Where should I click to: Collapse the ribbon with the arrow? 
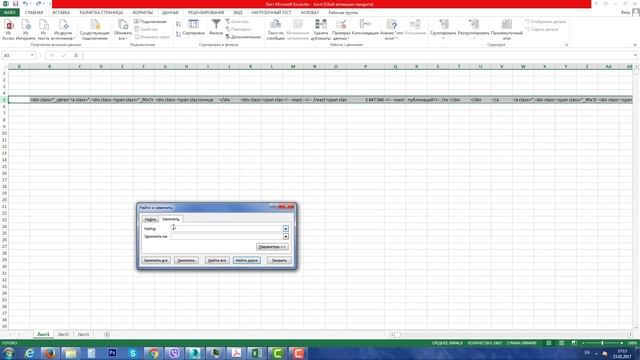coord(635,45)
